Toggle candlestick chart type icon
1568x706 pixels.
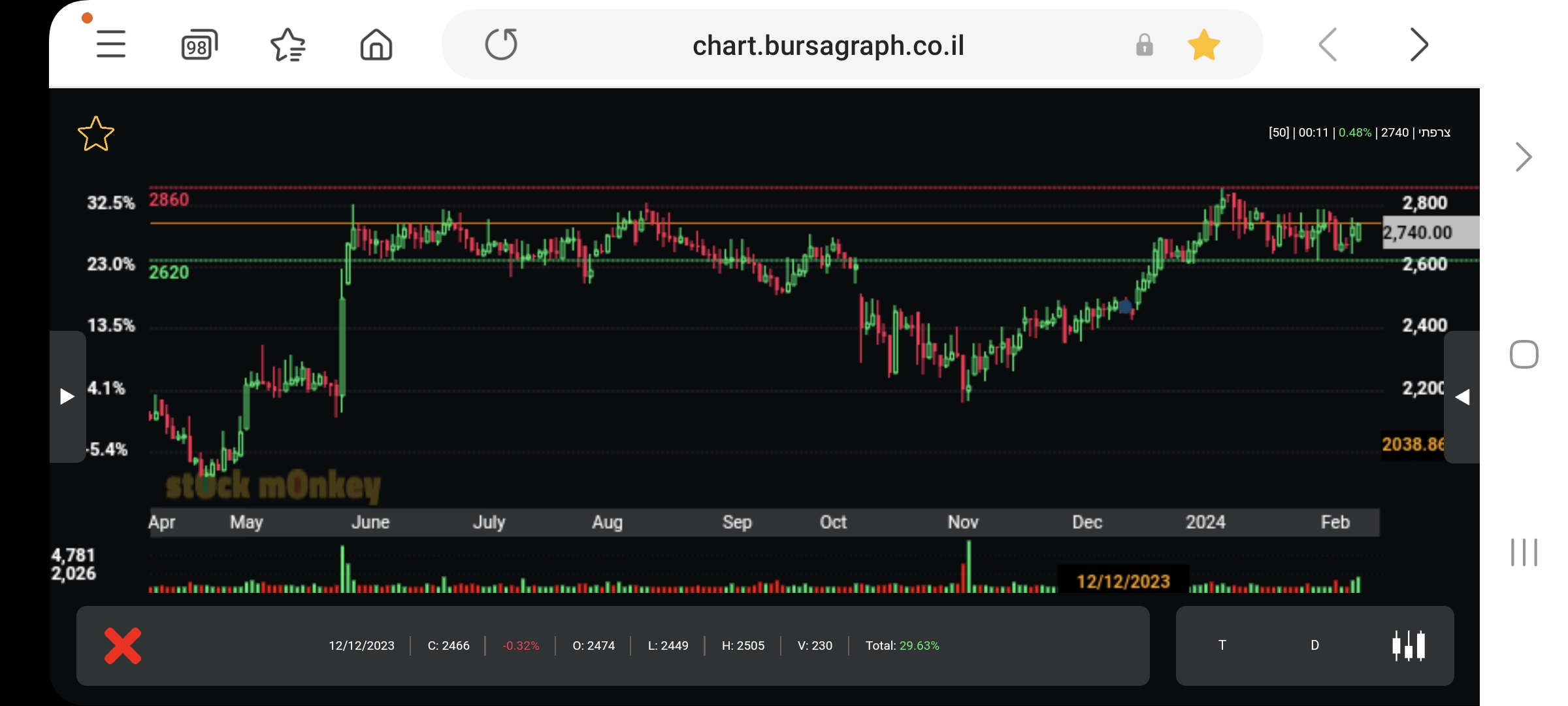point(1409,645)
